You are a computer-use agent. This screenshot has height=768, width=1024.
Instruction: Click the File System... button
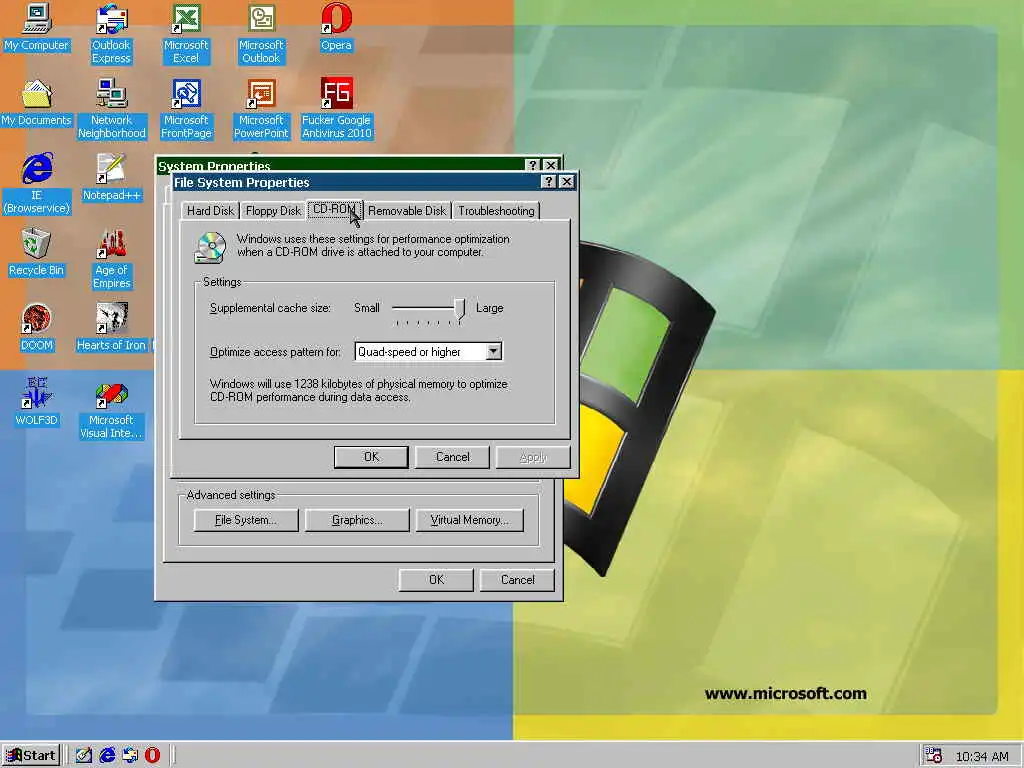246,520
